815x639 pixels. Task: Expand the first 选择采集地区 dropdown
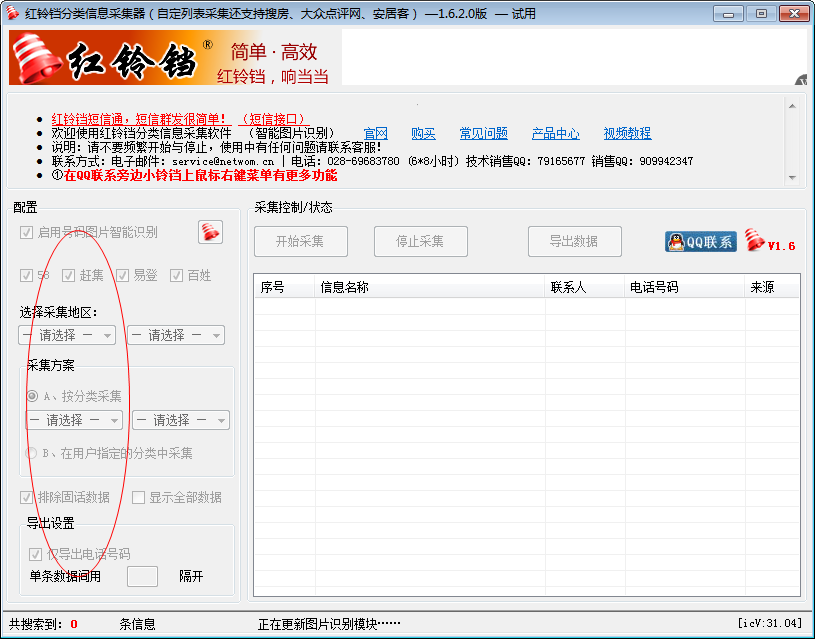click(67, 335)
